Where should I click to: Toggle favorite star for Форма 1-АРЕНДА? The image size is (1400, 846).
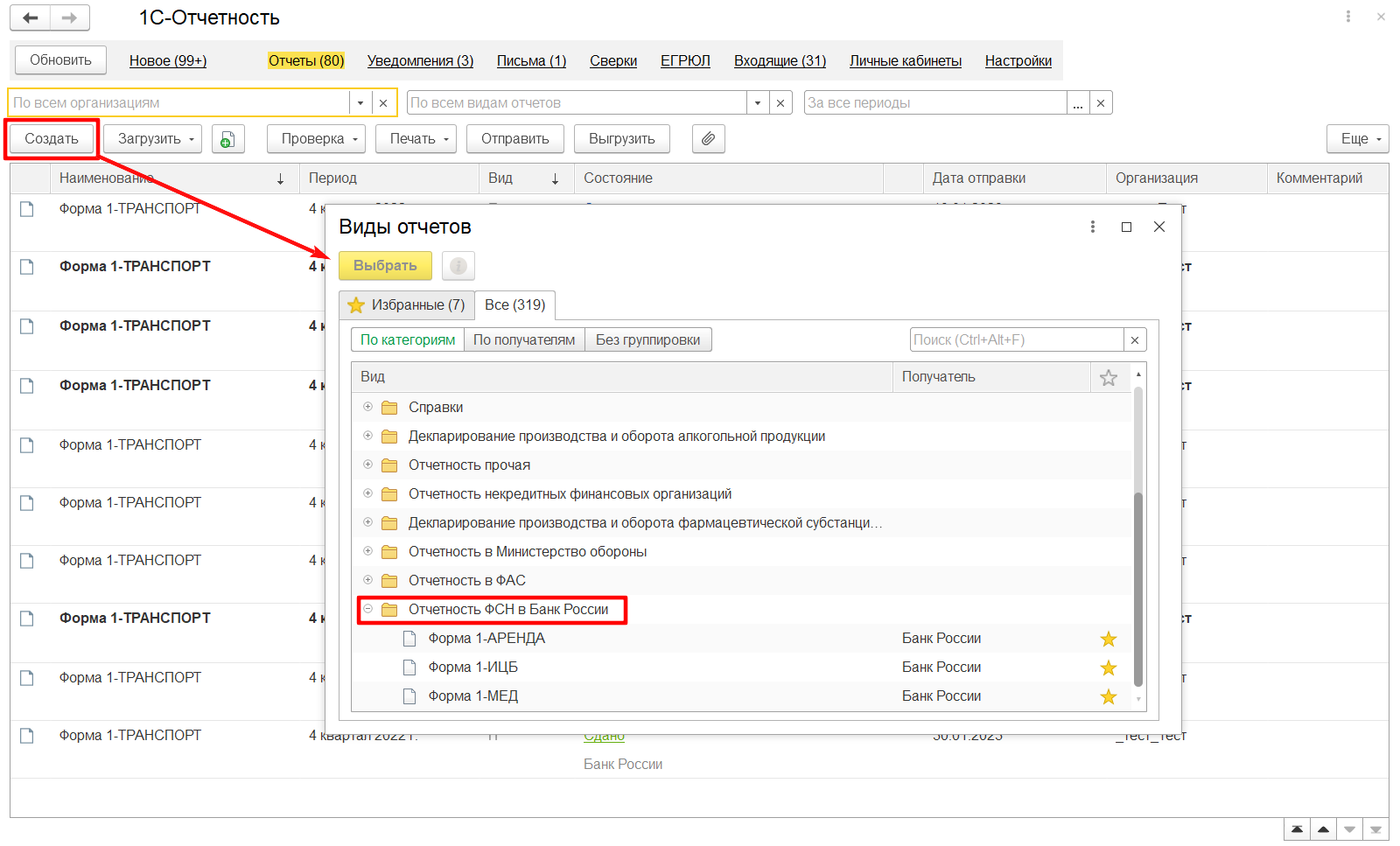coord(1108,639)
